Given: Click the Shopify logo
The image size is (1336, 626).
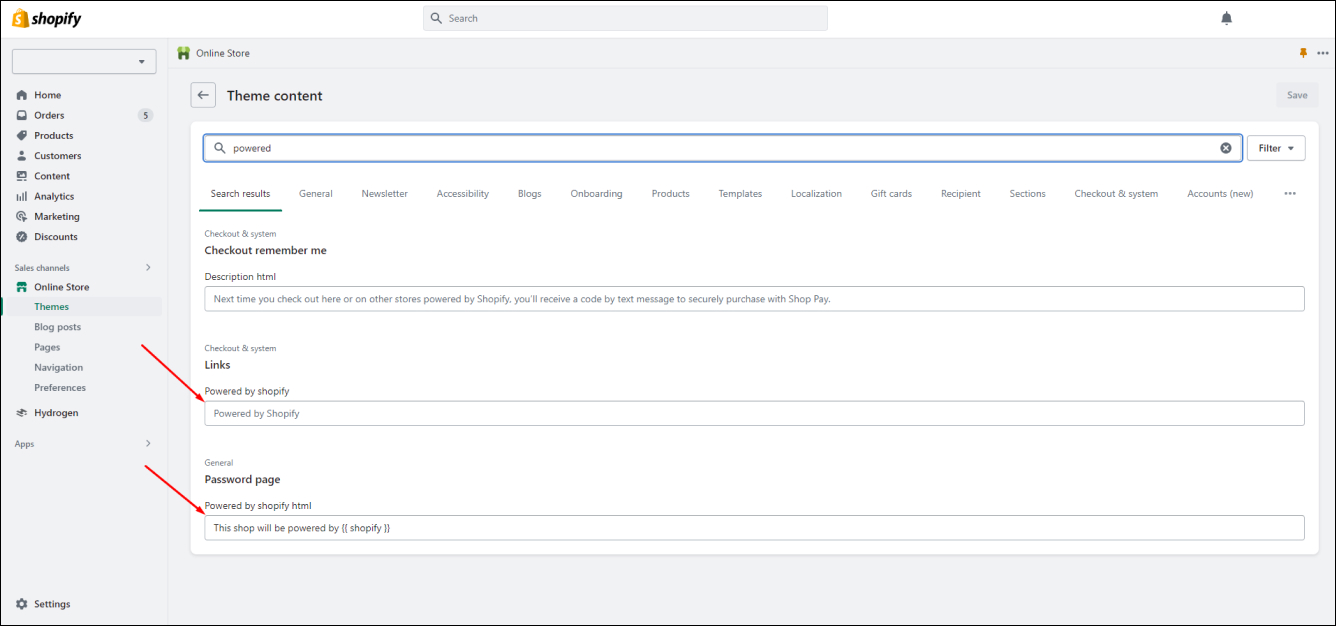Looking at the screenshot, I should (x=47, y=18).
